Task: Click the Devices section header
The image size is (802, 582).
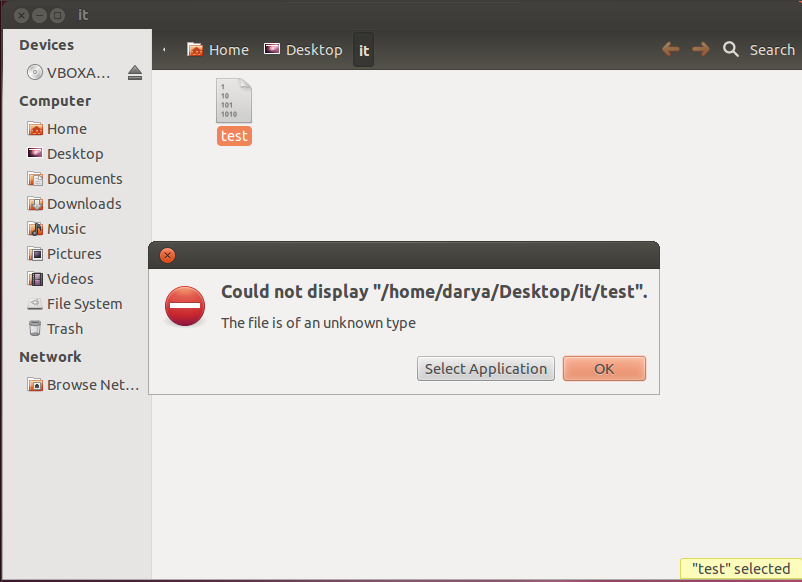Action: (x=47, y=45)
